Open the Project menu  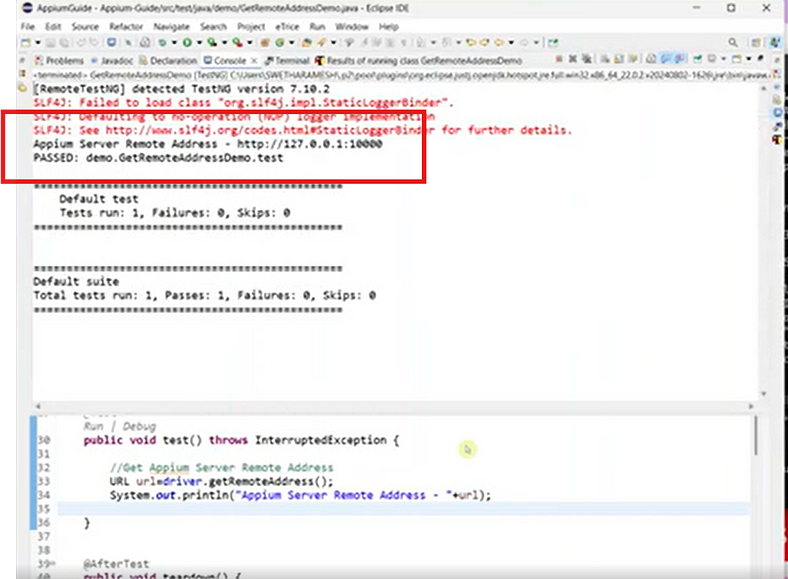pyautogui.click(x=251, y=27)
